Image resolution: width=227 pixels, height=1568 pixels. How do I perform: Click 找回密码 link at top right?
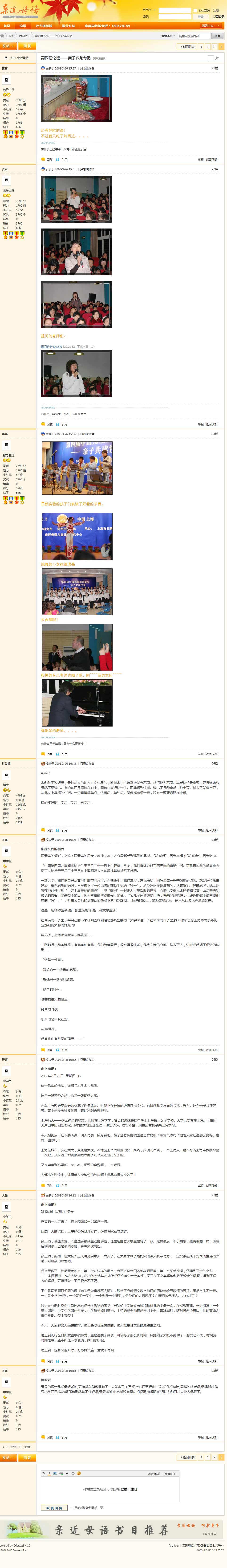[x=219, y=16]
